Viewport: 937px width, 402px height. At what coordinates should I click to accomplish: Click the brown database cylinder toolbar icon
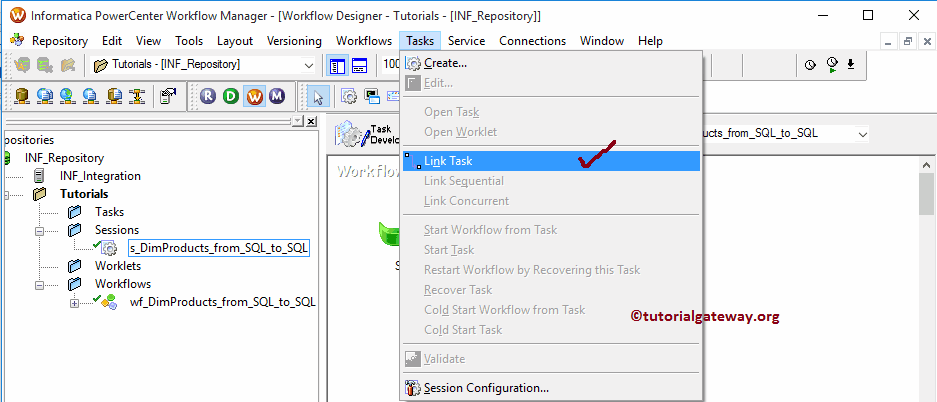[22, 96]
